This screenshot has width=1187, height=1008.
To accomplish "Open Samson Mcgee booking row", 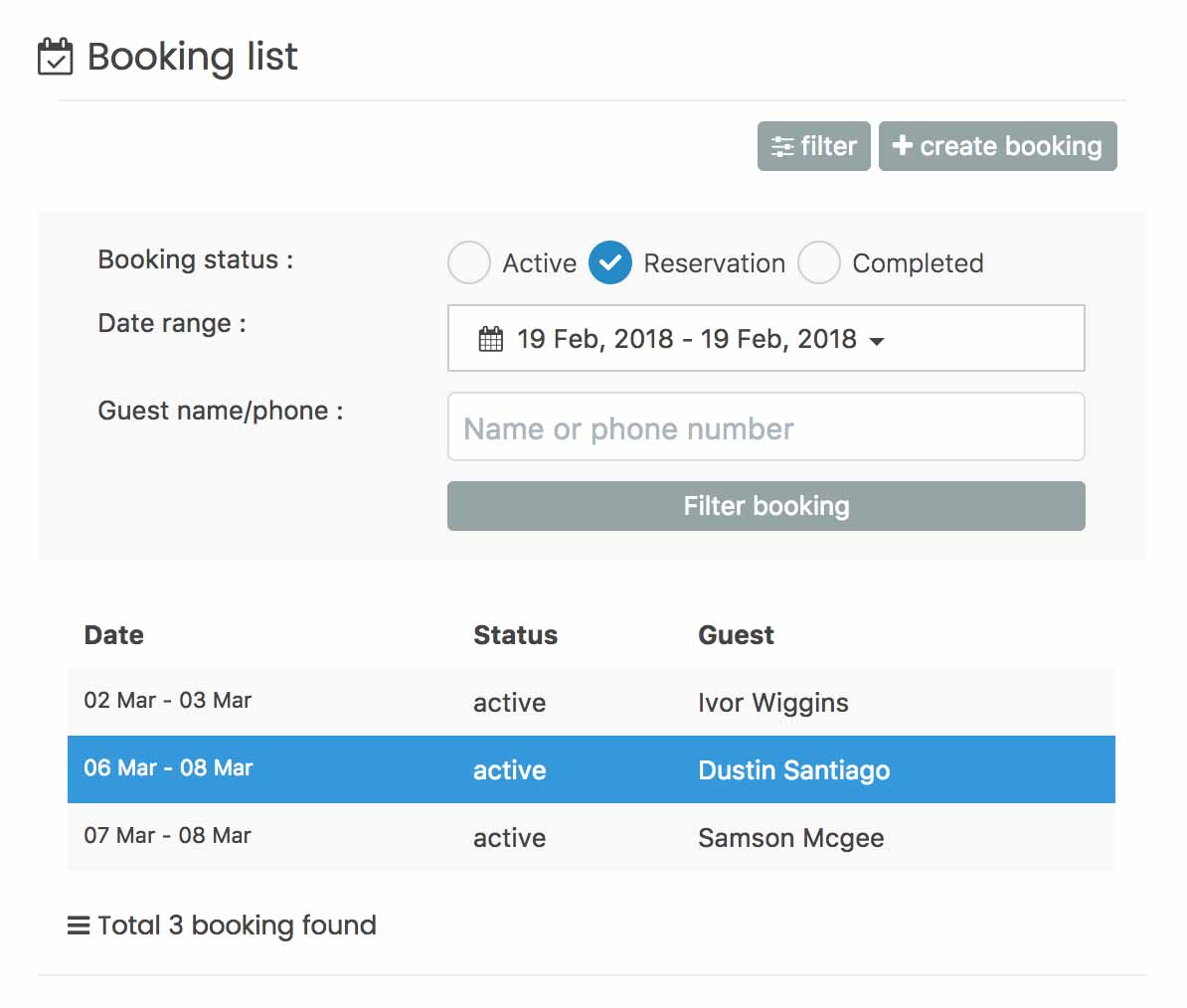I will click(x=591, y=837).
